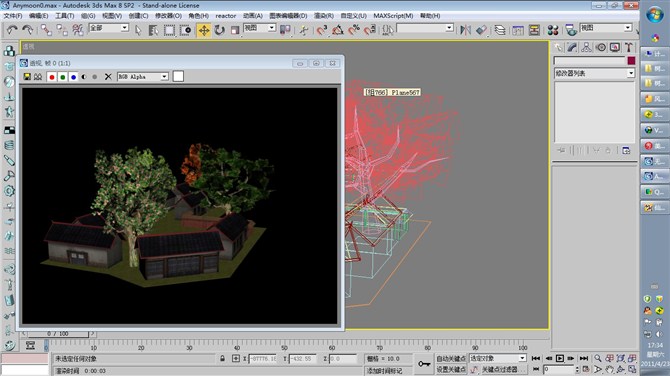
Task: Click the Undo arrow in main toolbar
Action: click(x=12, y=29)
